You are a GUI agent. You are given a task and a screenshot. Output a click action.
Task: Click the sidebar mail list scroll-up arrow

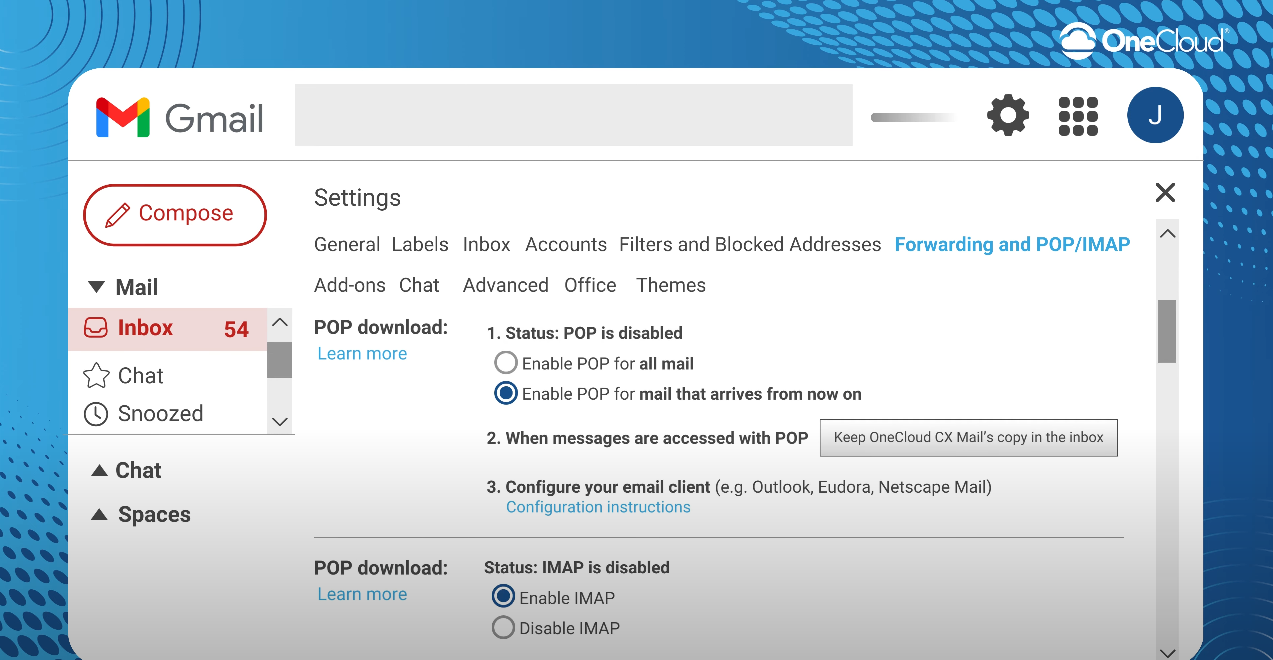point(280,322)
